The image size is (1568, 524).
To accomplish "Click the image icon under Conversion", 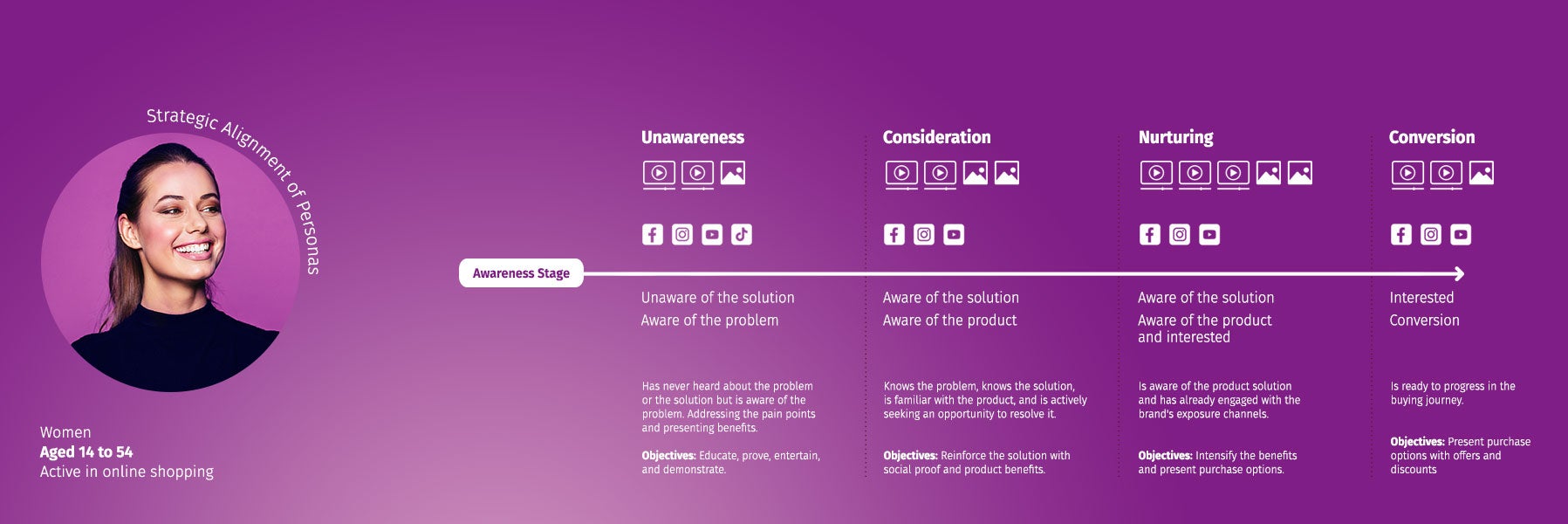I will pos(1482,173).
